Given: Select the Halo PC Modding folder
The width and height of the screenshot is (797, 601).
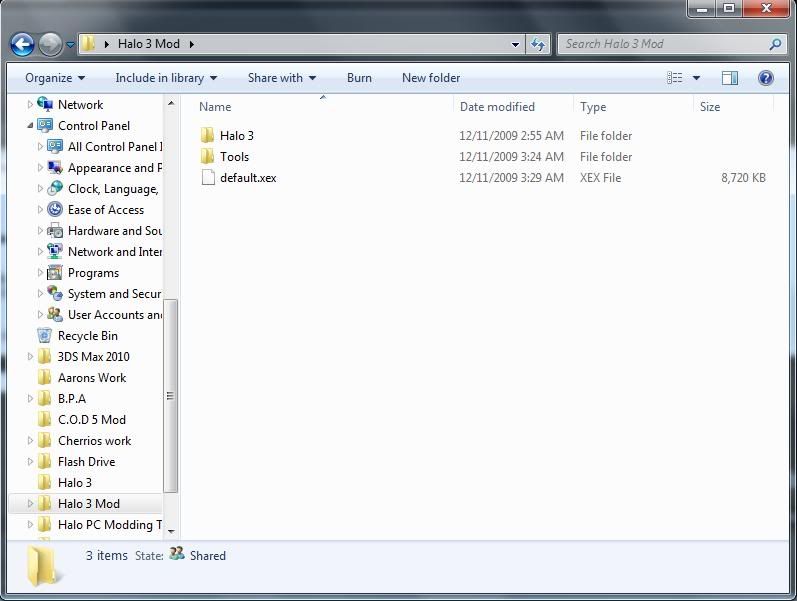Looking at the screenshot, I should (x=110, y=525).
